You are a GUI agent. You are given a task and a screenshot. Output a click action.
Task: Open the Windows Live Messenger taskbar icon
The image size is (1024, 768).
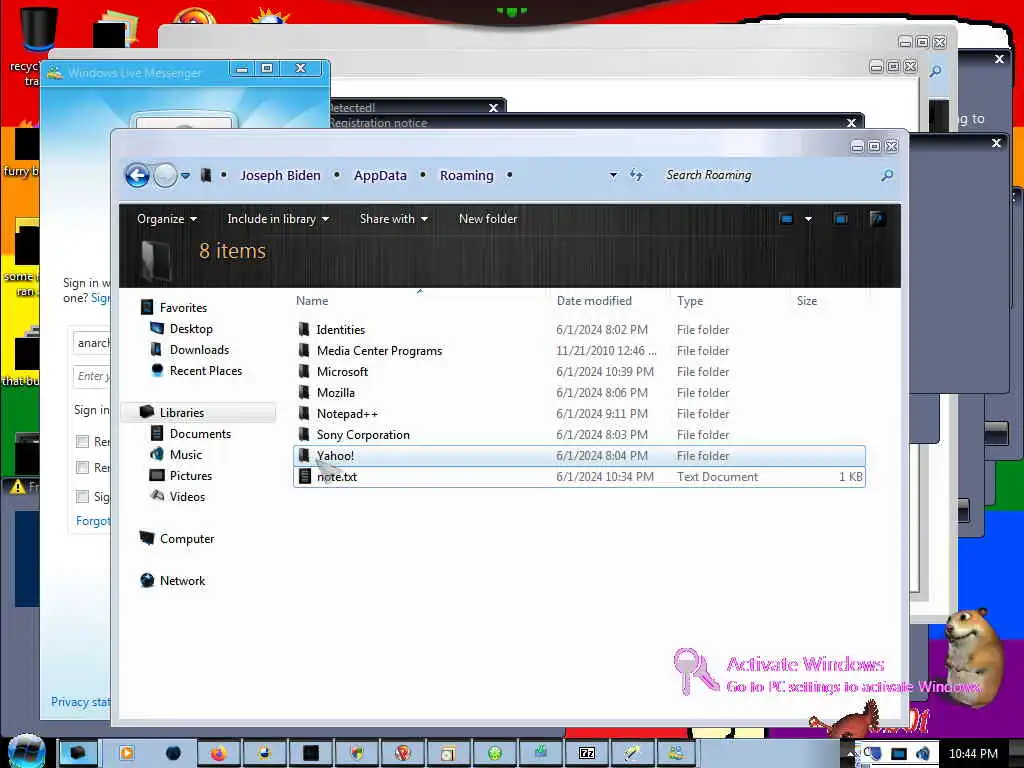click(677, 753)
